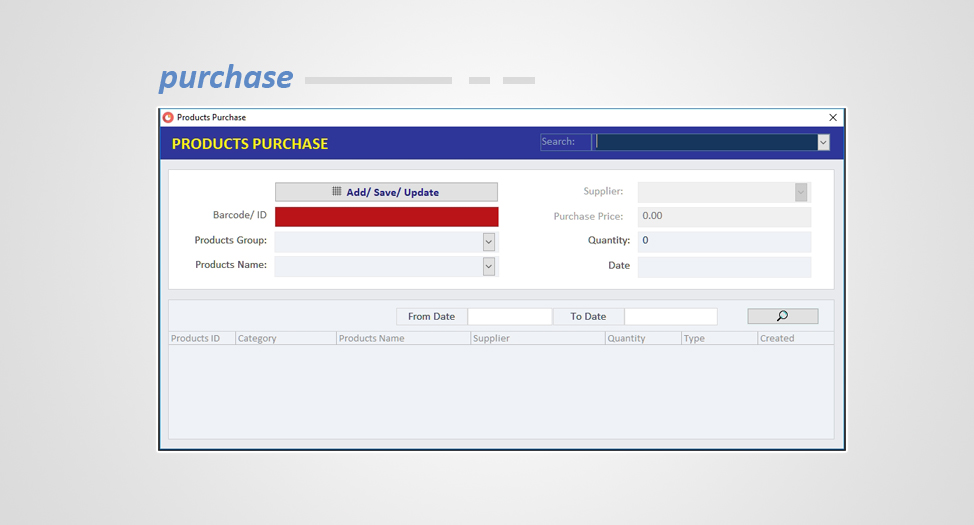This screenshot has width=974, height=525.
Task: Click the PRODUCTS PURCHASE heading
Action: click(x=250, y=144)
